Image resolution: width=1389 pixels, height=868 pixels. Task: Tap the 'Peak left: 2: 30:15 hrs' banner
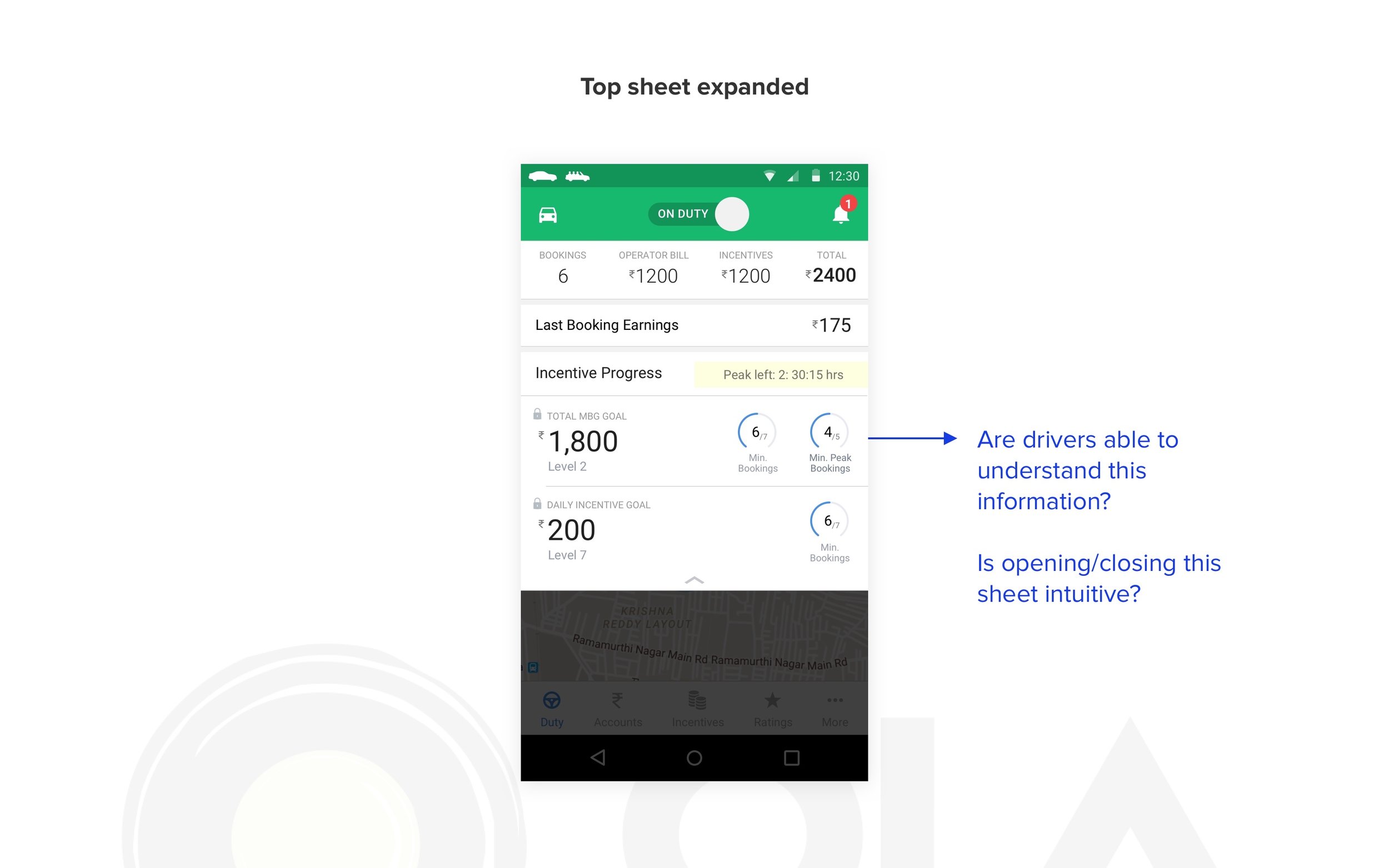pyautogui.click(x=781, y=375)
